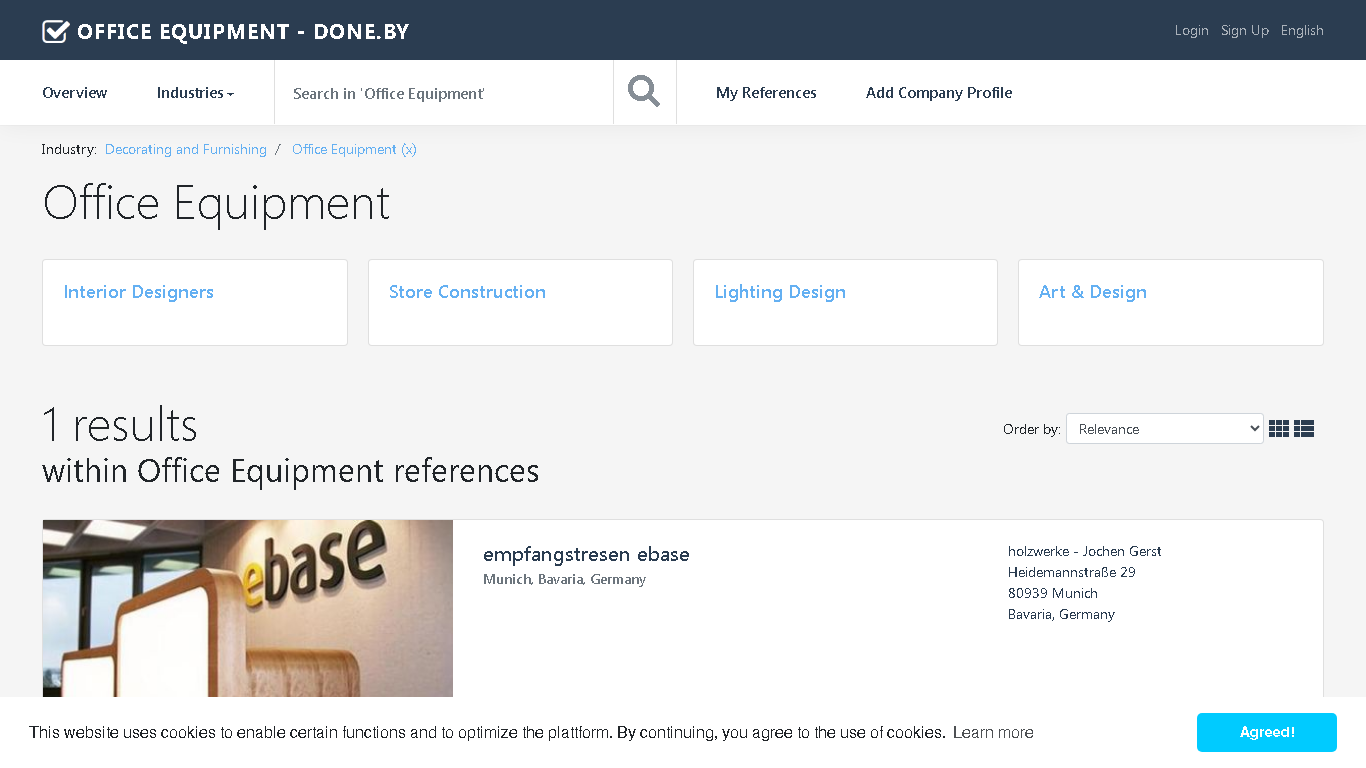Click Add Company Profile in the navigation
The height and width of the screenshot is (768, 1366).
939,92
